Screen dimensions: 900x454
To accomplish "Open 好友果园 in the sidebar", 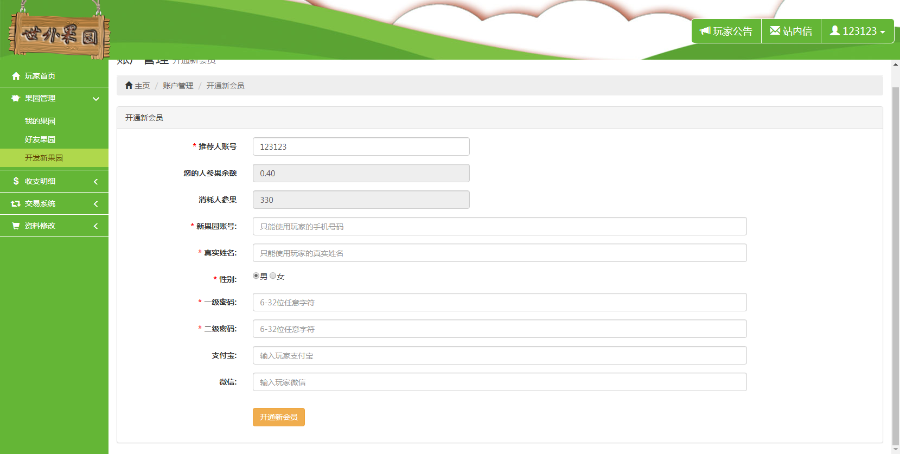I will coord(40,139).
